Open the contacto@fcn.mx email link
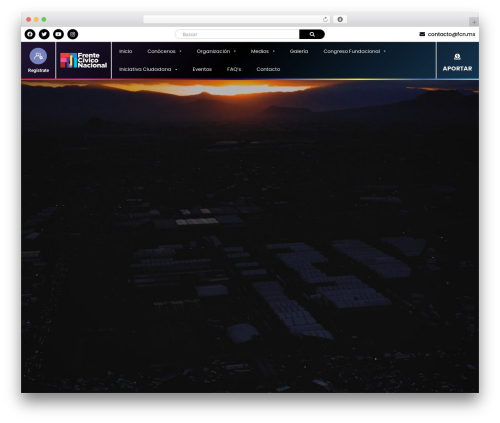 pos(451,34)
